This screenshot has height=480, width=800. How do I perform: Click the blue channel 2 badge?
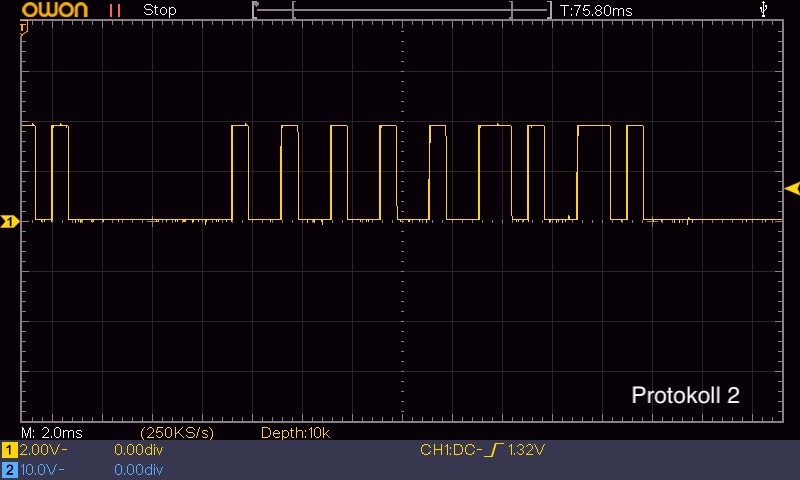point(9,470)
